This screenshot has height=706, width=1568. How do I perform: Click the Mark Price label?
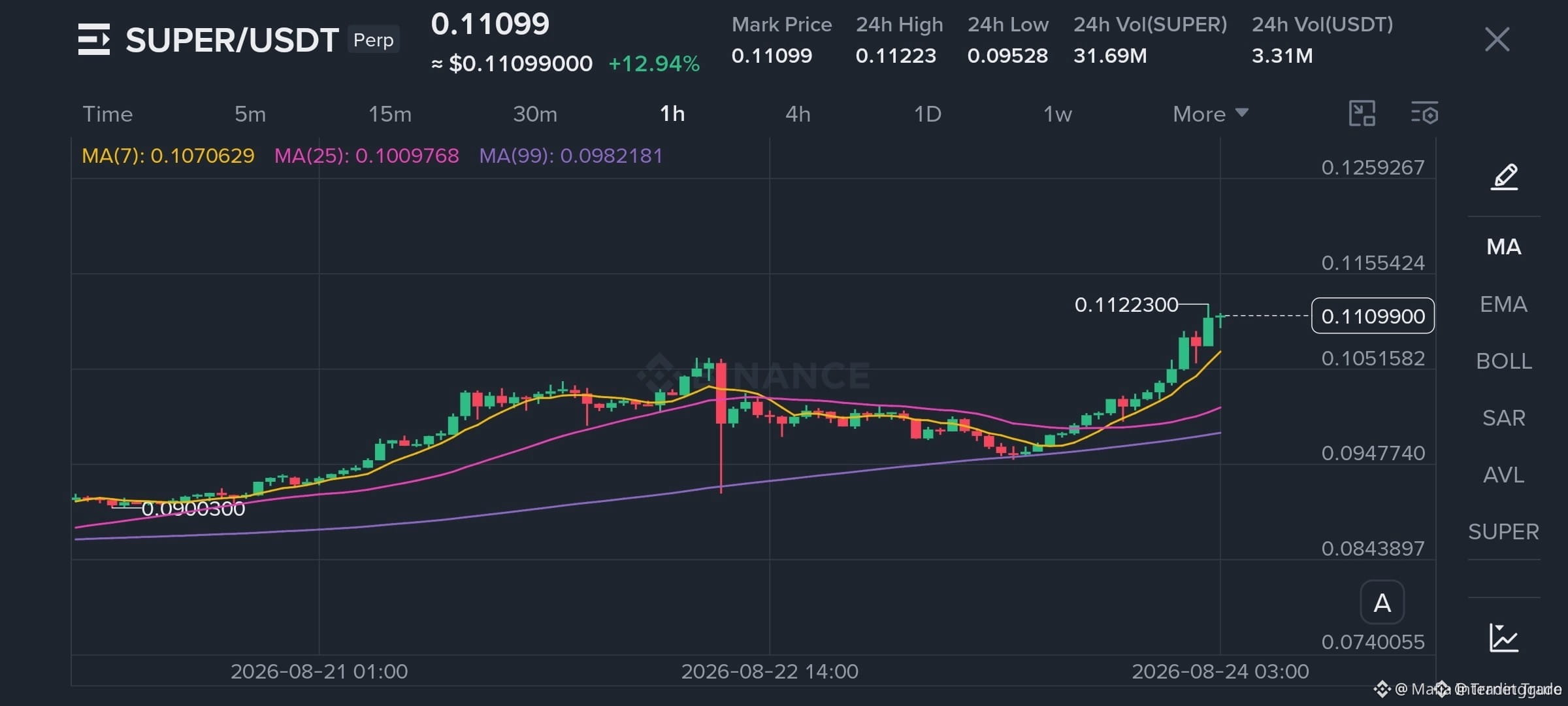tap(782, 25)
